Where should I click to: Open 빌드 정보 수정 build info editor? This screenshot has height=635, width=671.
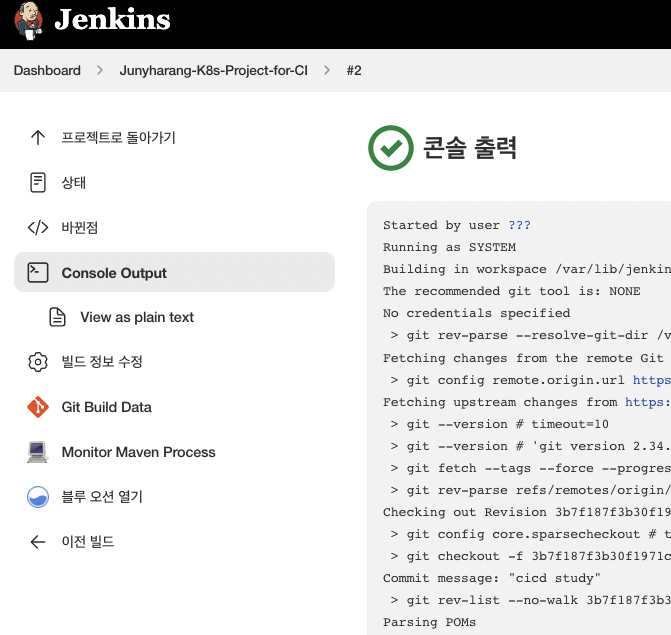(102, 362)
